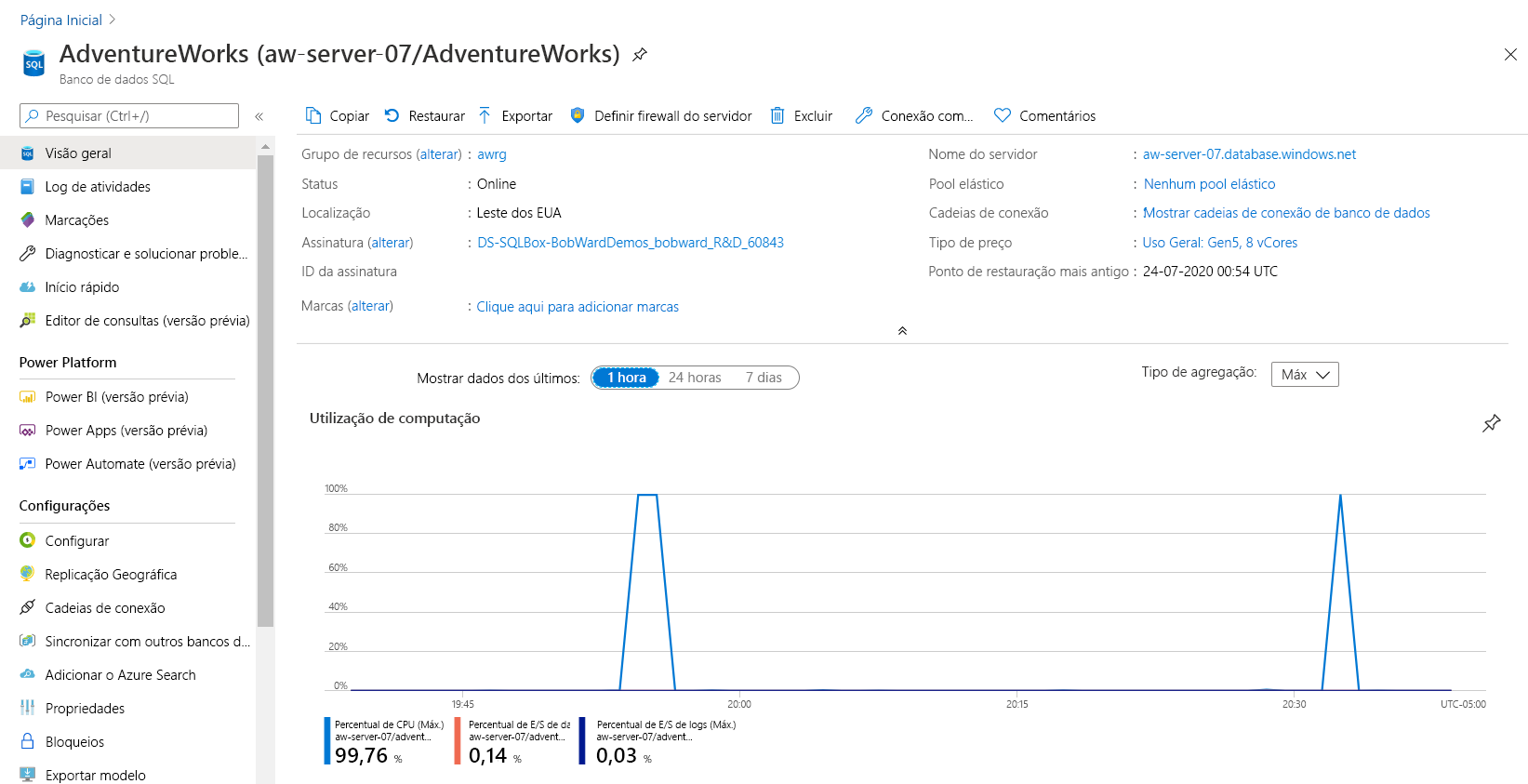
Task: Click the Log de atividades icon
Action: [28, 186]
